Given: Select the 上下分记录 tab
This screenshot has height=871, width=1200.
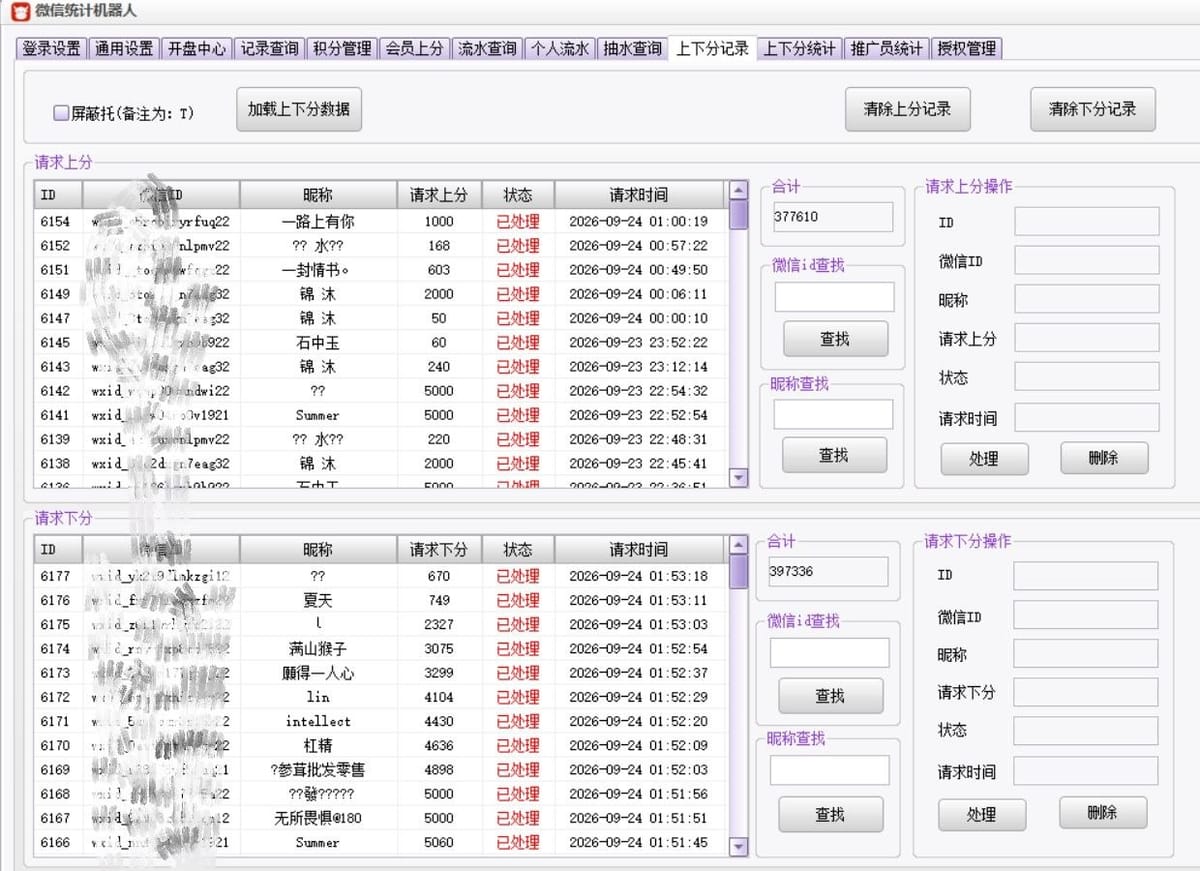Looking at the screenshot, I should coord(712,47).
